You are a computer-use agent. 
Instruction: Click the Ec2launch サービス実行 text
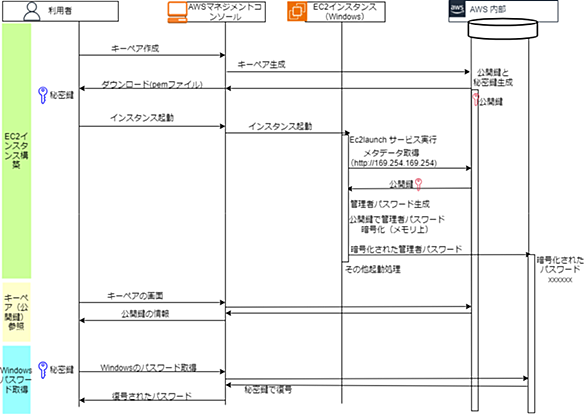click(393, 140)
